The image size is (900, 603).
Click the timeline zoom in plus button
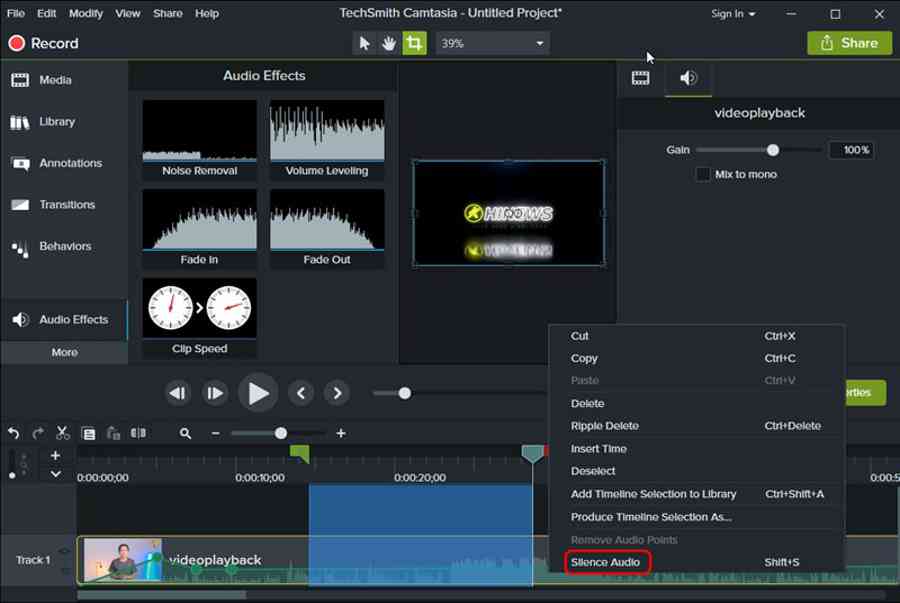[x=341, y=433]
